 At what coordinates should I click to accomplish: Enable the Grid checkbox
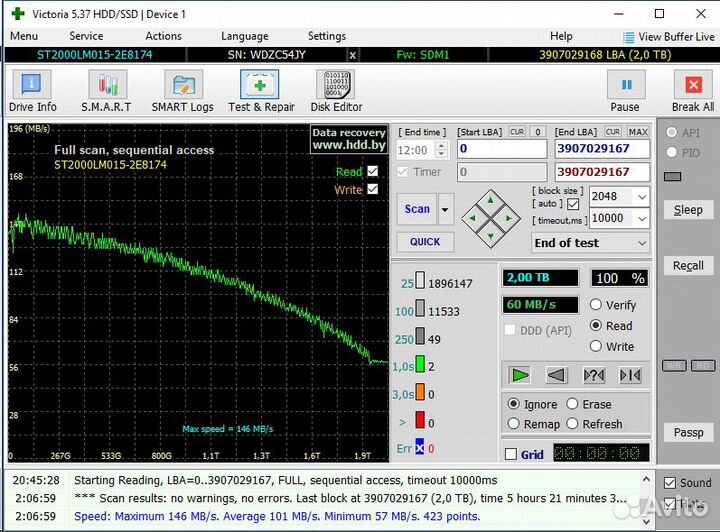pyautogui.click(x=511, y=454)
